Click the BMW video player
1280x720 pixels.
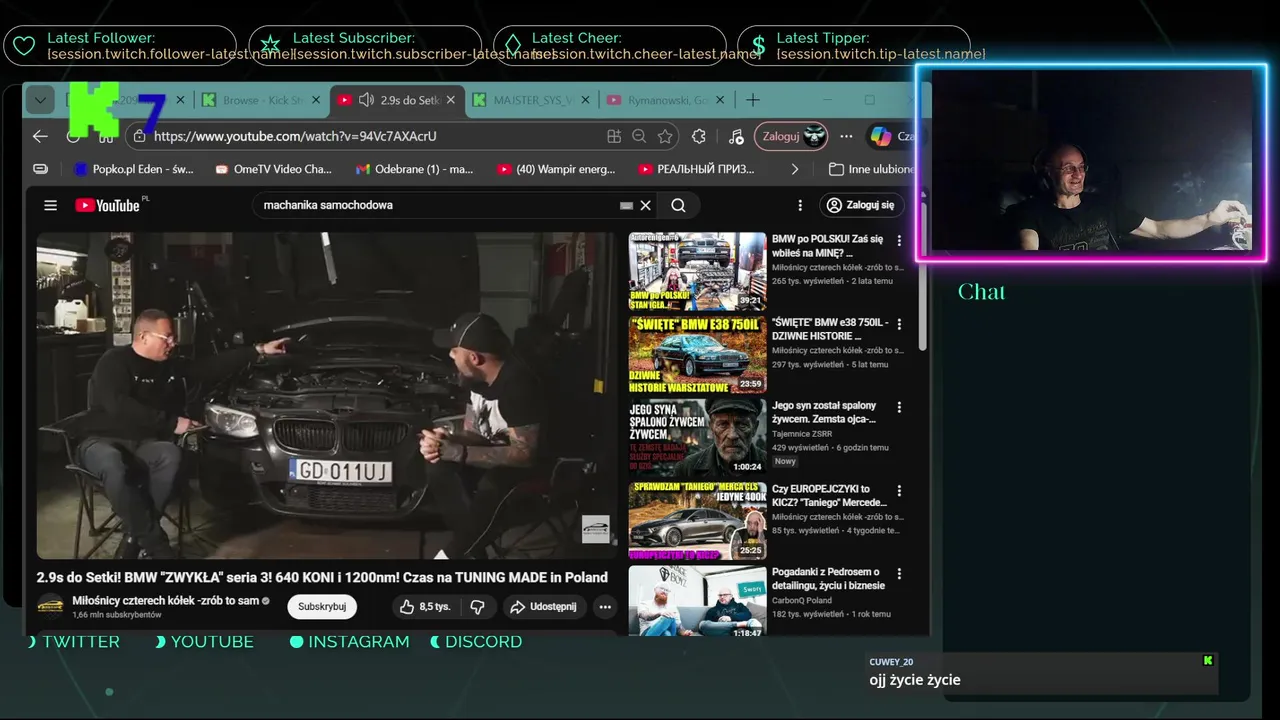click(327, 395)
